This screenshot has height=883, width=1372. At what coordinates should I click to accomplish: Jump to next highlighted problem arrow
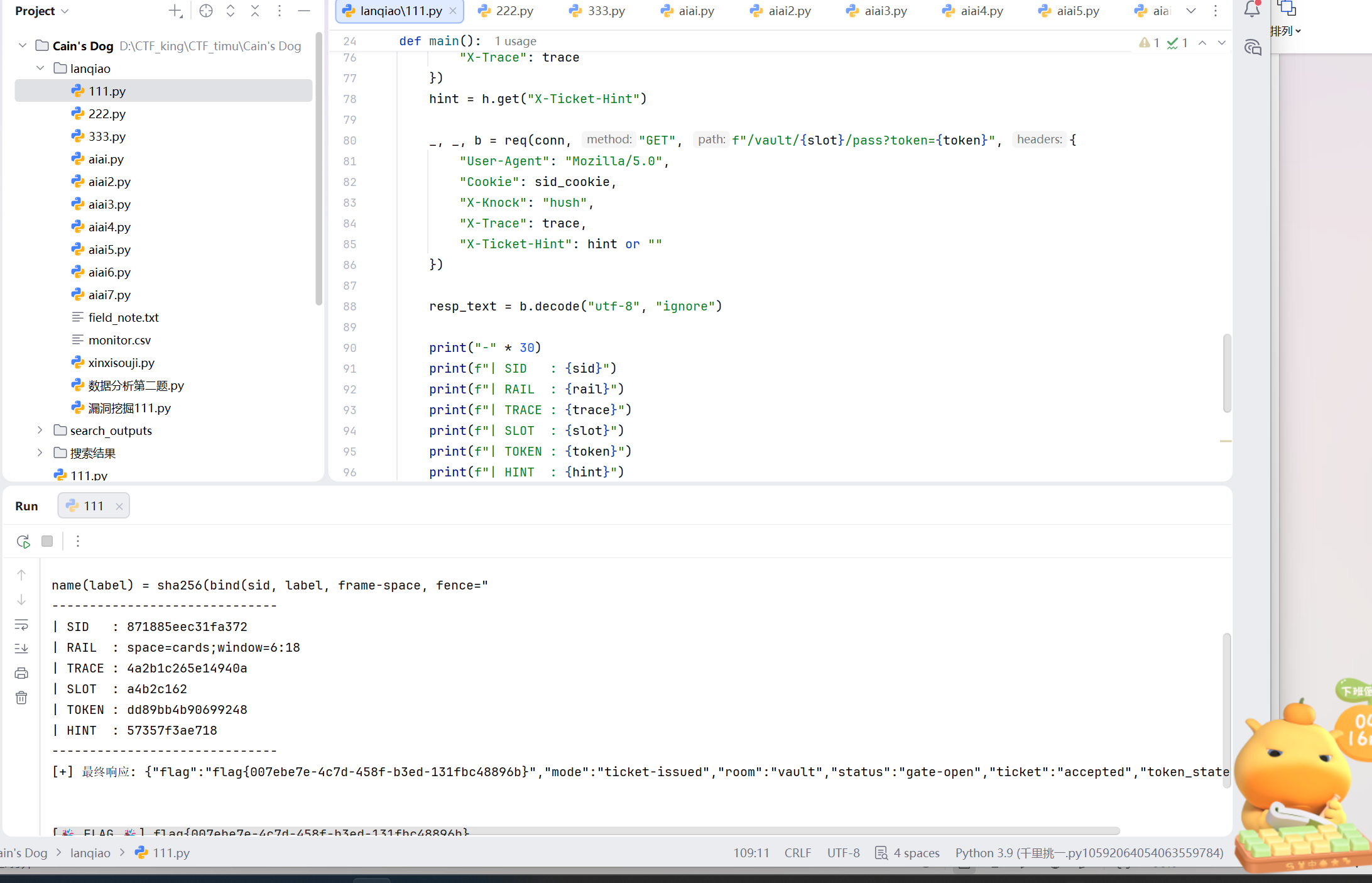(x=1222, y=43)
